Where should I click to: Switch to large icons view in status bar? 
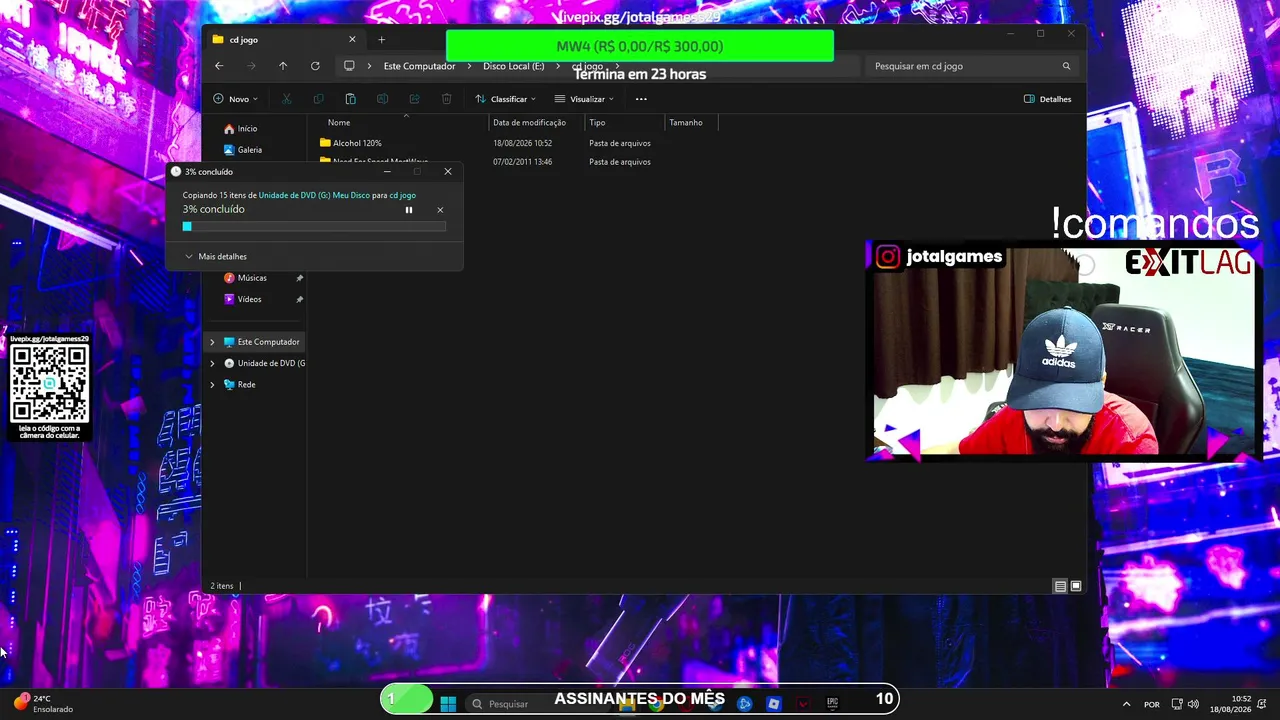[x=1076, y=586]
